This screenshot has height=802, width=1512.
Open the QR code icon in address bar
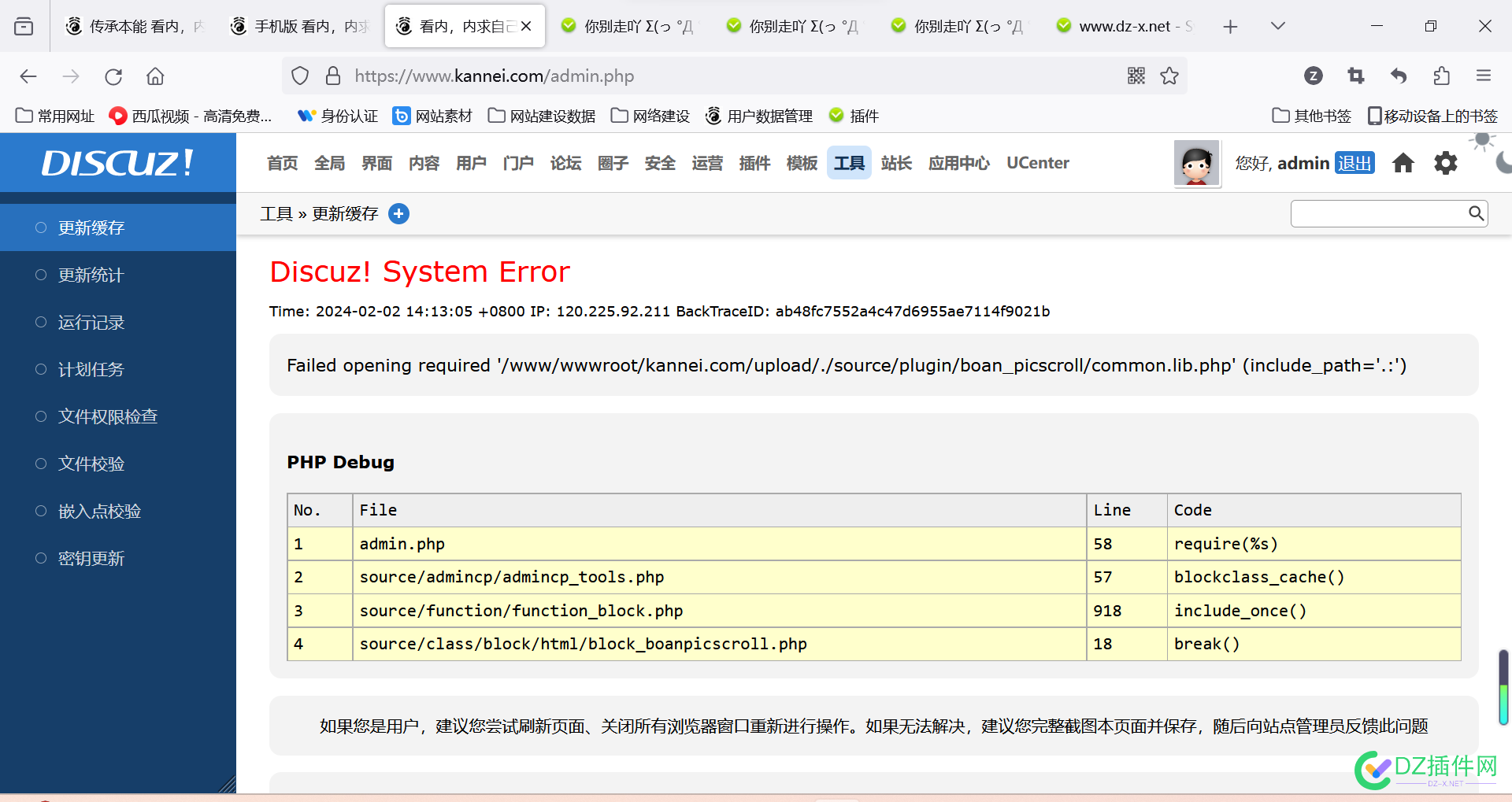1136,76
